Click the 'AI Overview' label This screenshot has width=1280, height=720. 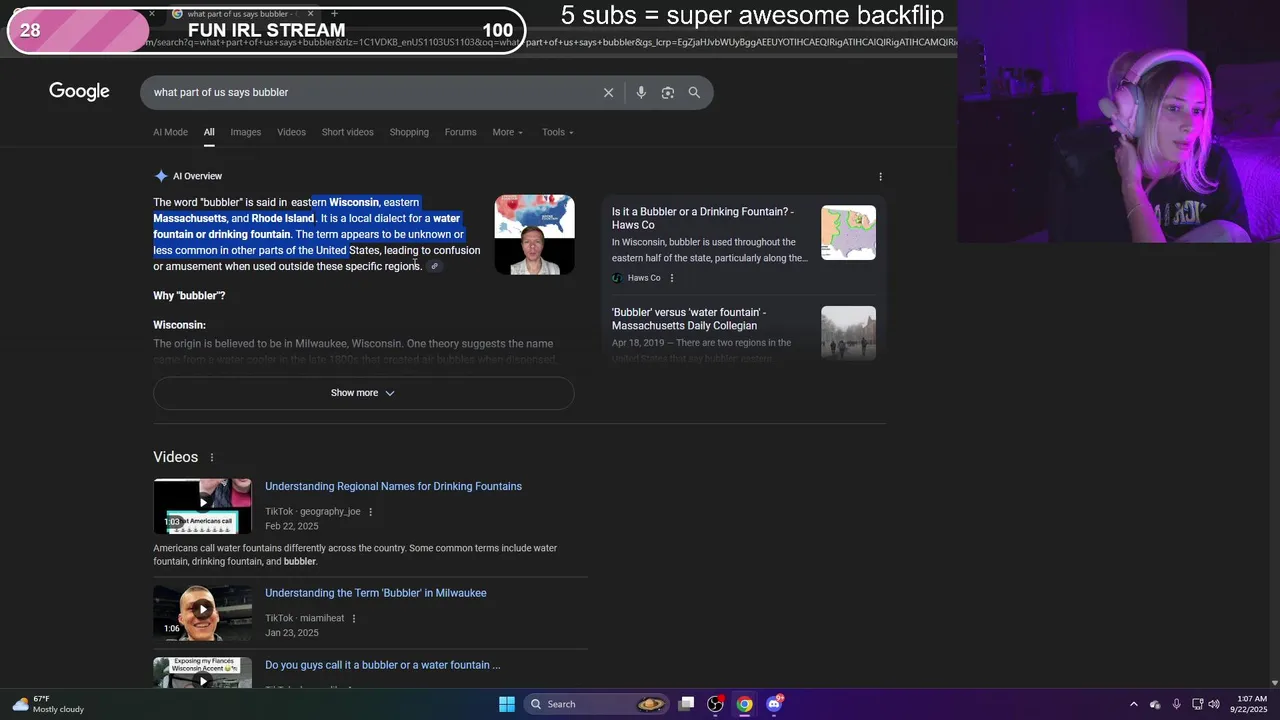197,176
